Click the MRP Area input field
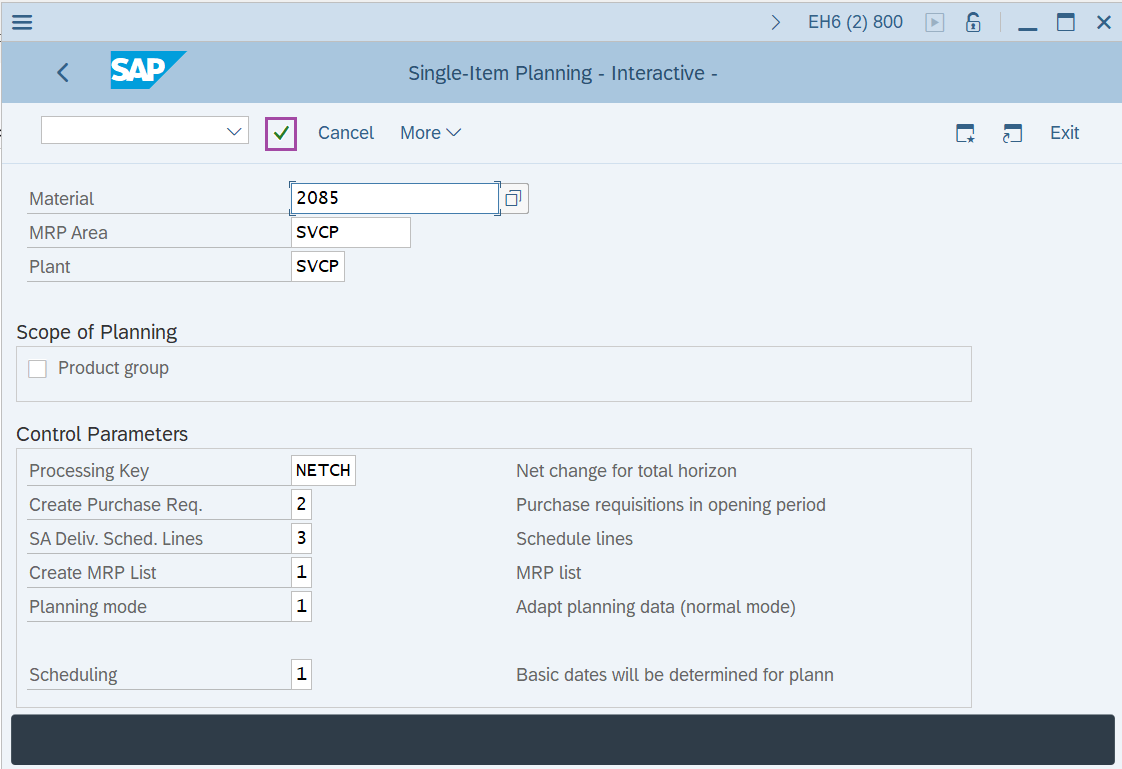This screenshot has width=1122, height=769. pyautogui.click(x=350, y=233)
